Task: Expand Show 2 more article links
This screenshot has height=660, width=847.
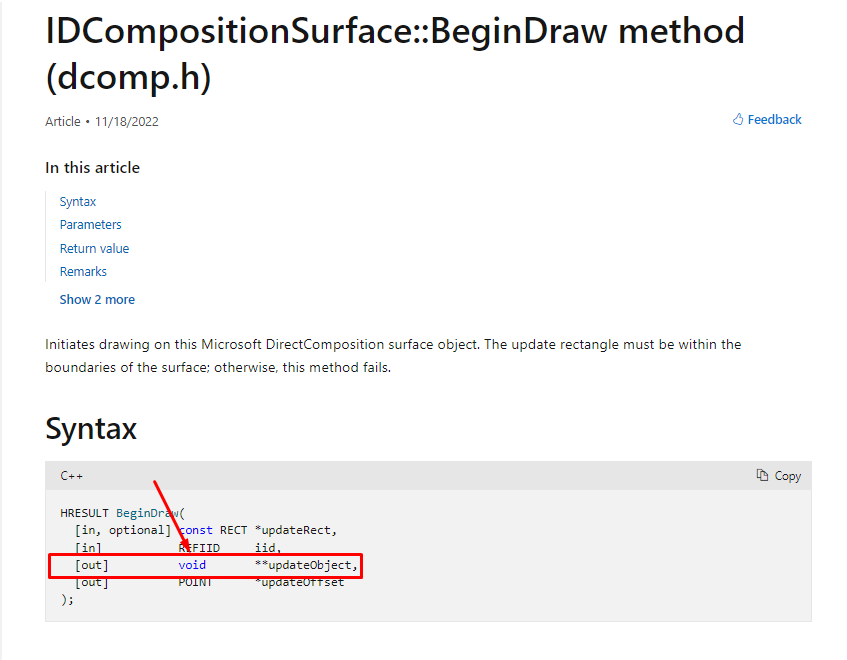Action: [x=97, y=300]
